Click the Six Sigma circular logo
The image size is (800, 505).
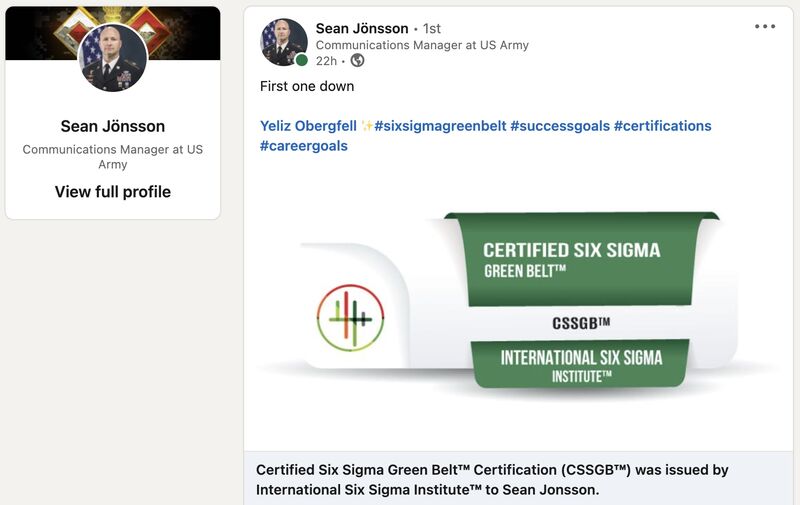(351, 318)
